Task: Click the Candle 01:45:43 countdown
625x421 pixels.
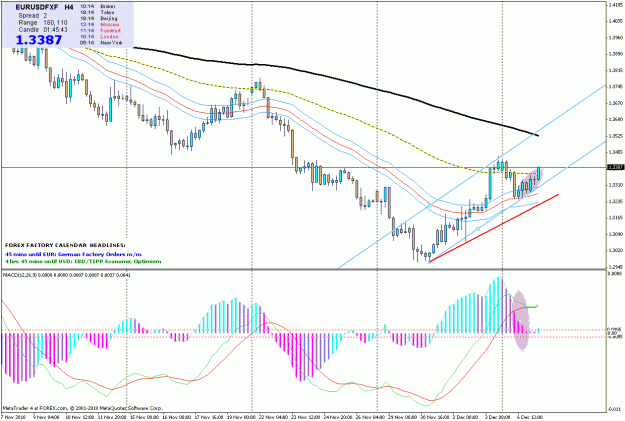Action: pos(43,30)
